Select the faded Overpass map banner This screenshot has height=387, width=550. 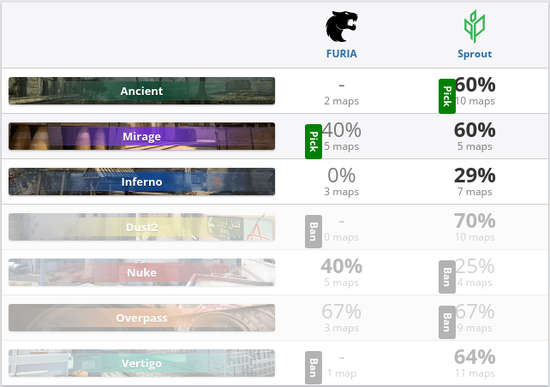[142, 318]
